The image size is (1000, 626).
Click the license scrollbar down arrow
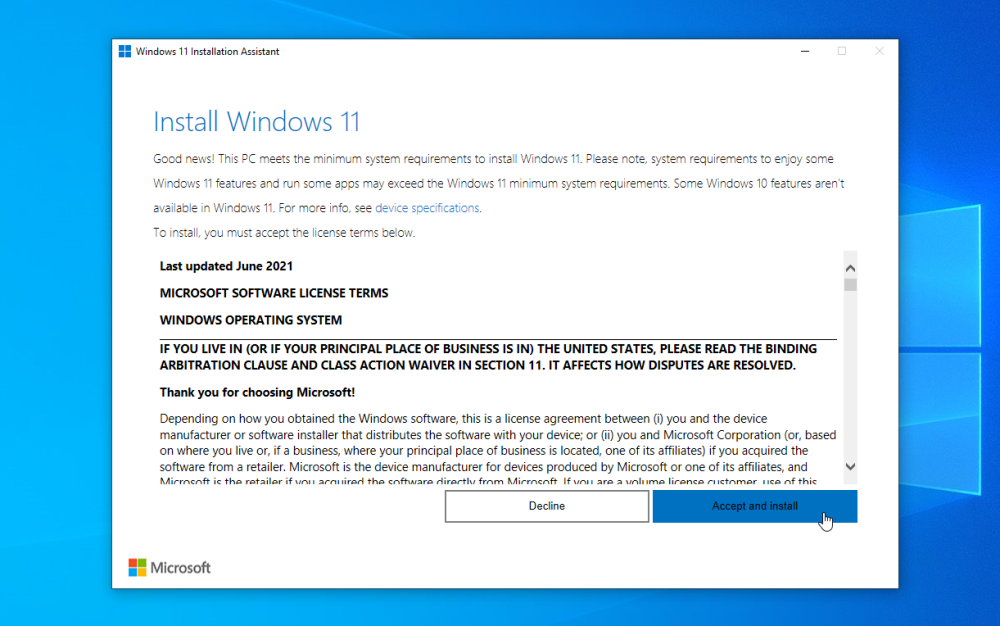850,467
